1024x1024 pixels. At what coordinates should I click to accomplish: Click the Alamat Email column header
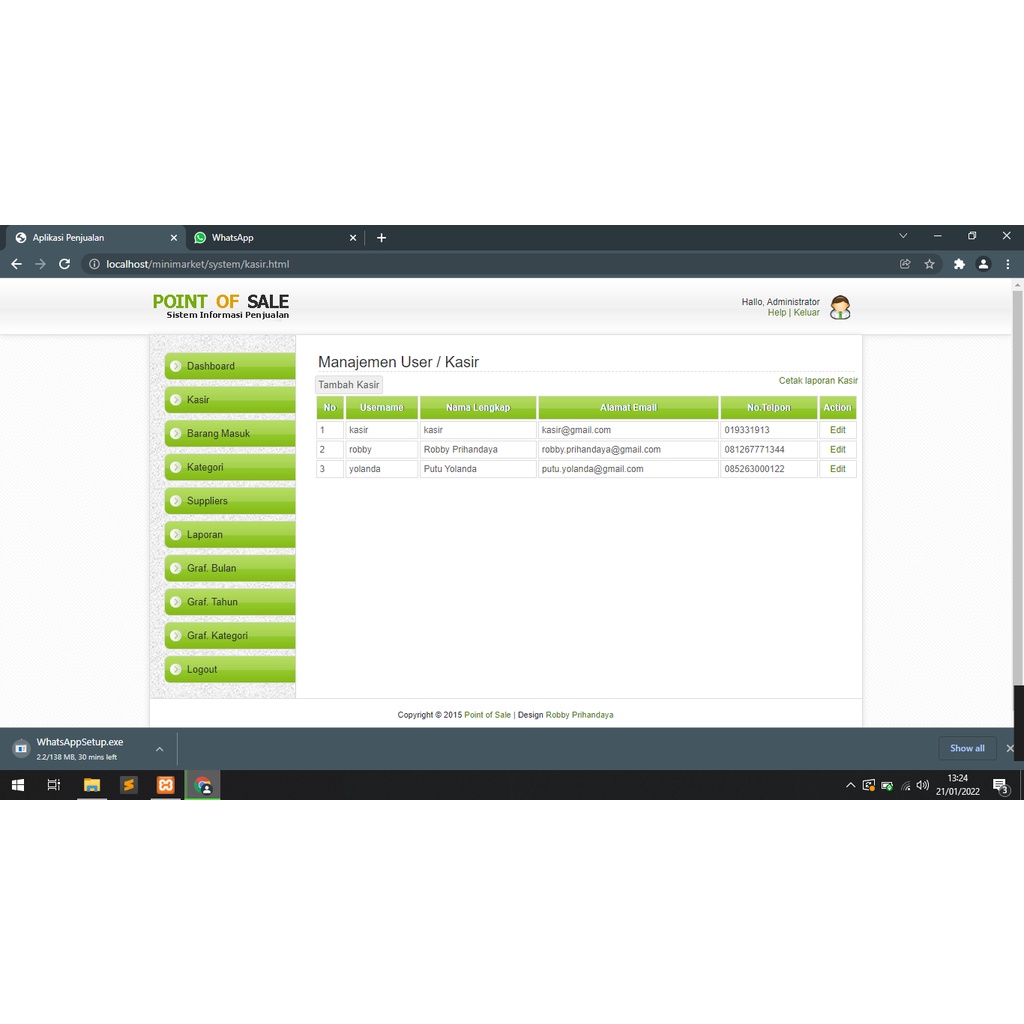tap(628, 408)
